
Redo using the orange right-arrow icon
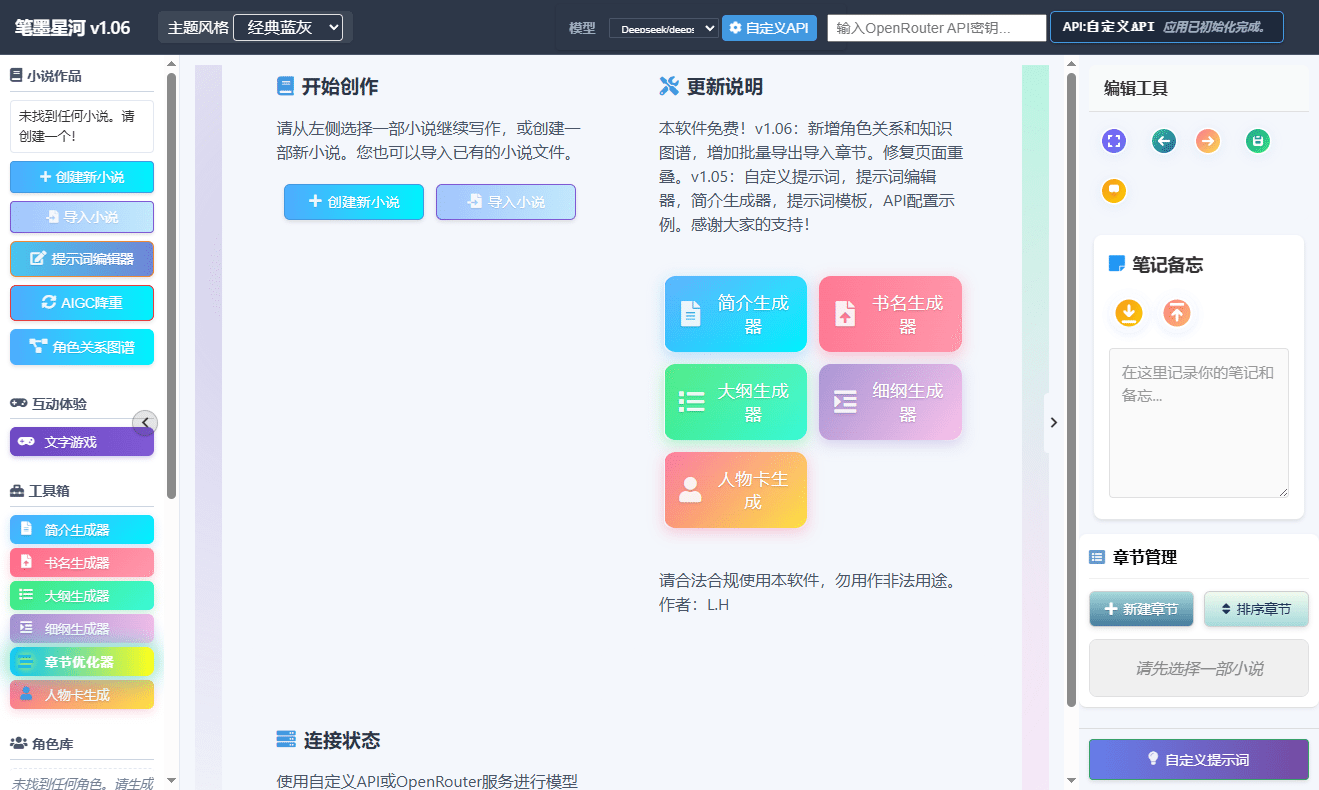[x=1207, y=141]
